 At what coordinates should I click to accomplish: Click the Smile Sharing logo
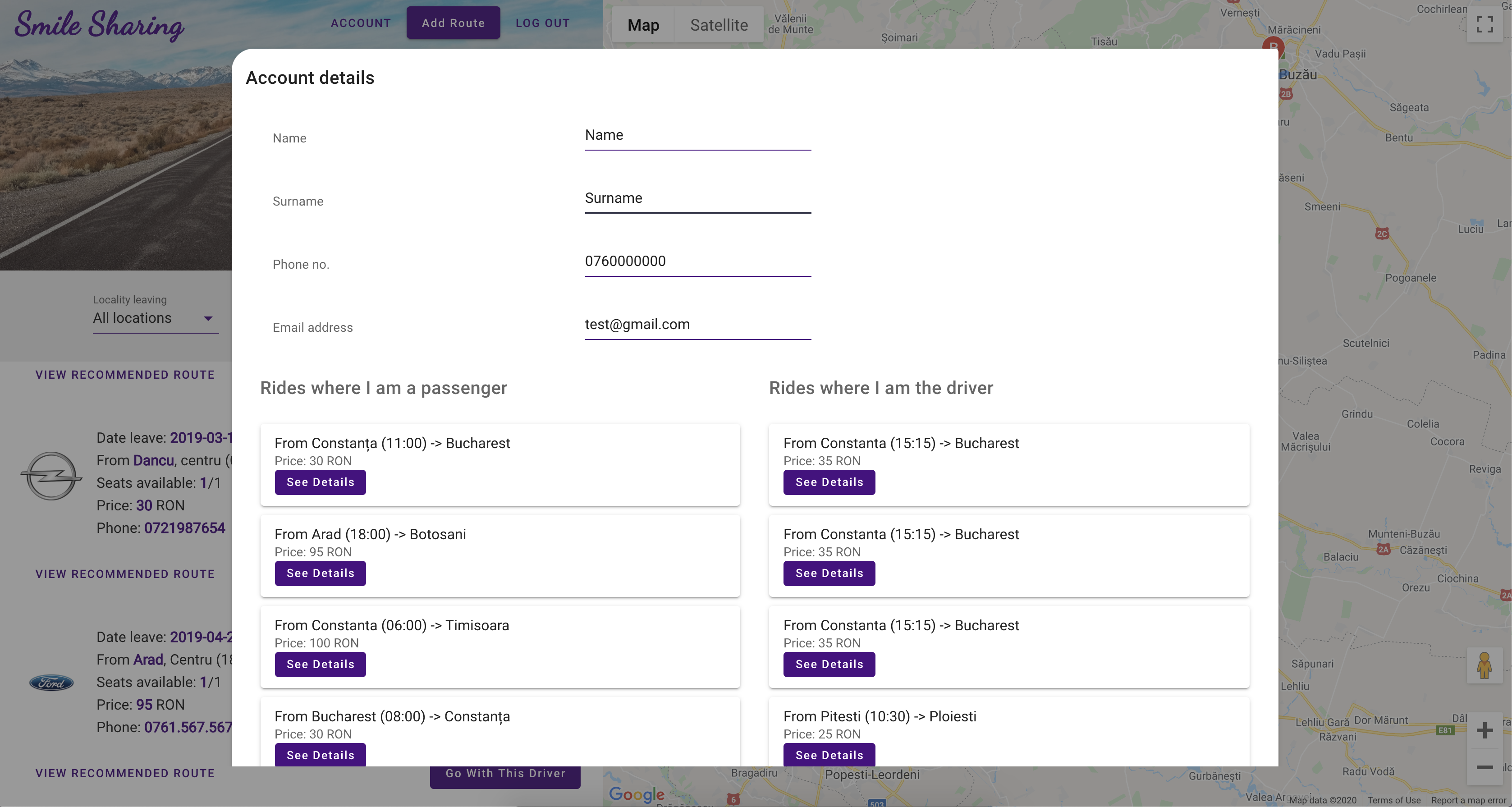(99, 25)
